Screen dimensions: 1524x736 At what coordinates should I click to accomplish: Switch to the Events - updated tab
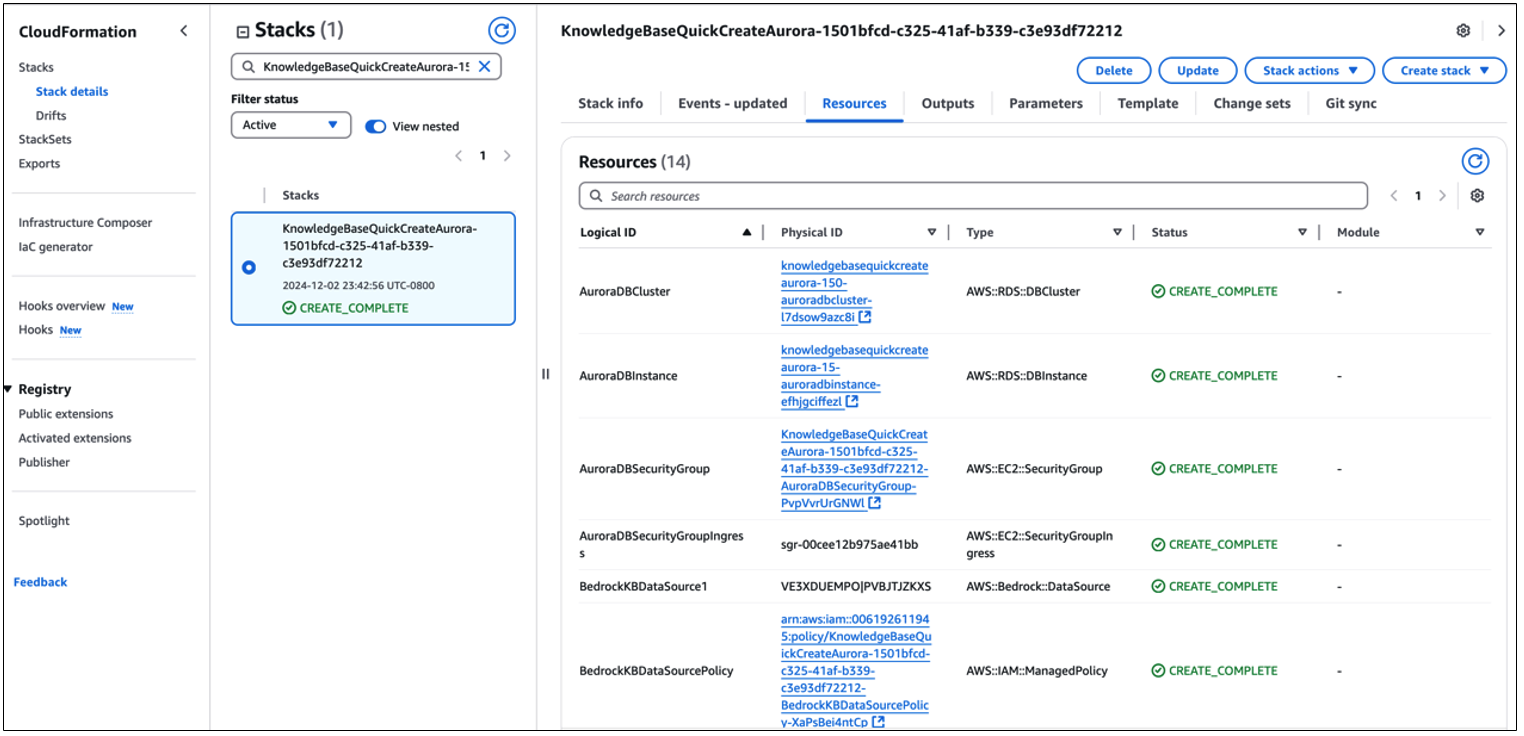point(733,103)
